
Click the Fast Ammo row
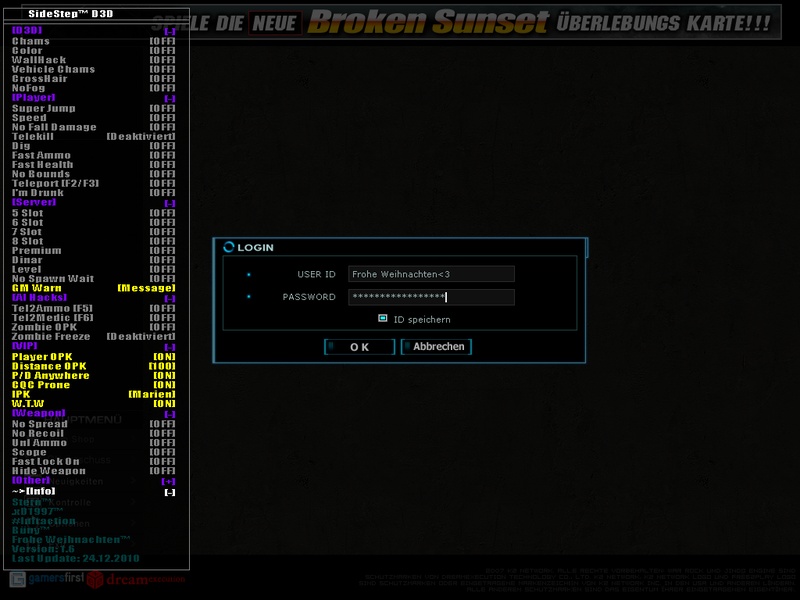[x=93, y=155]
